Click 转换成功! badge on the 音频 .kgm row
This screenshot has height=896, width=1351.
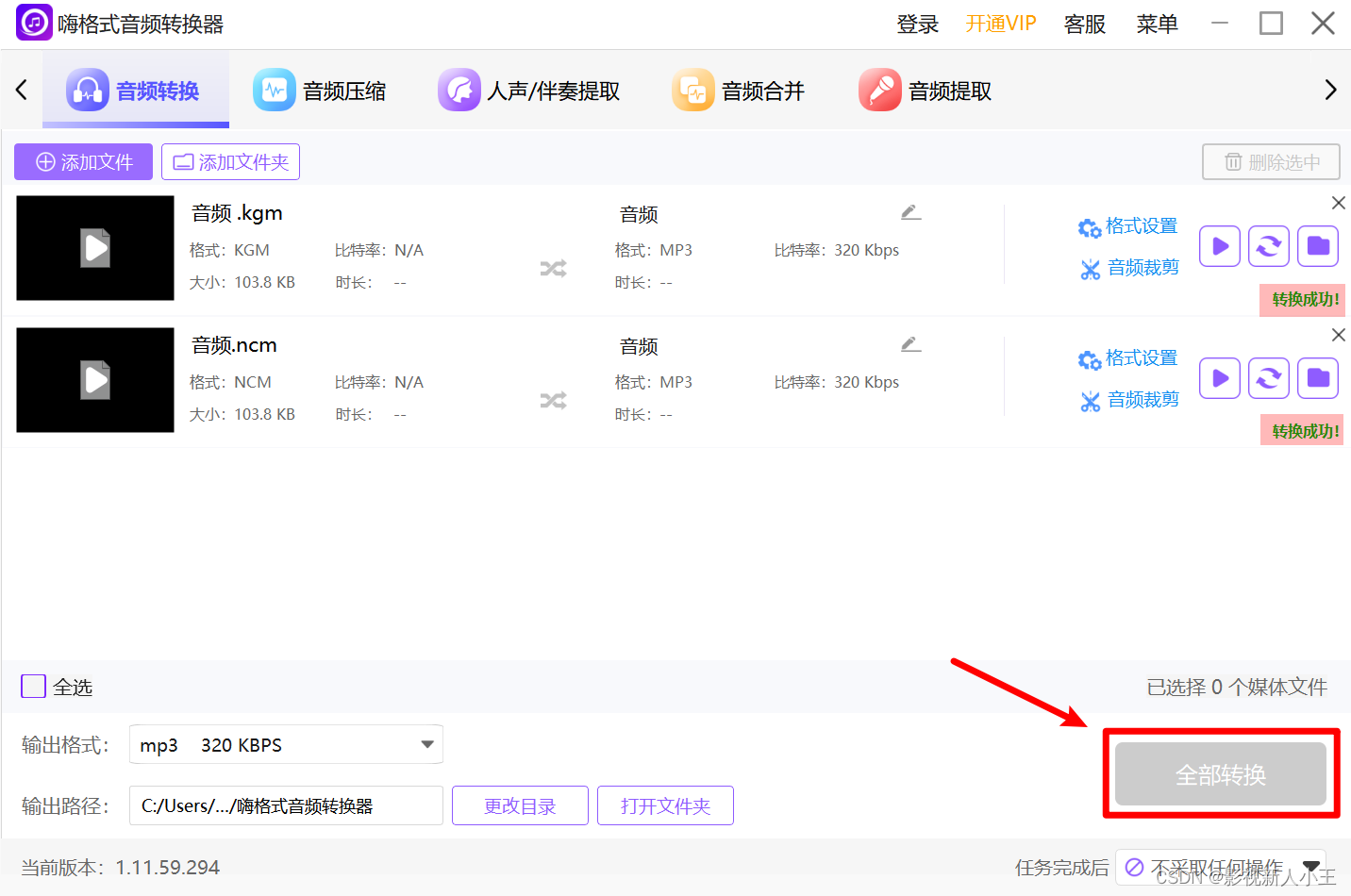[1302, 299]
